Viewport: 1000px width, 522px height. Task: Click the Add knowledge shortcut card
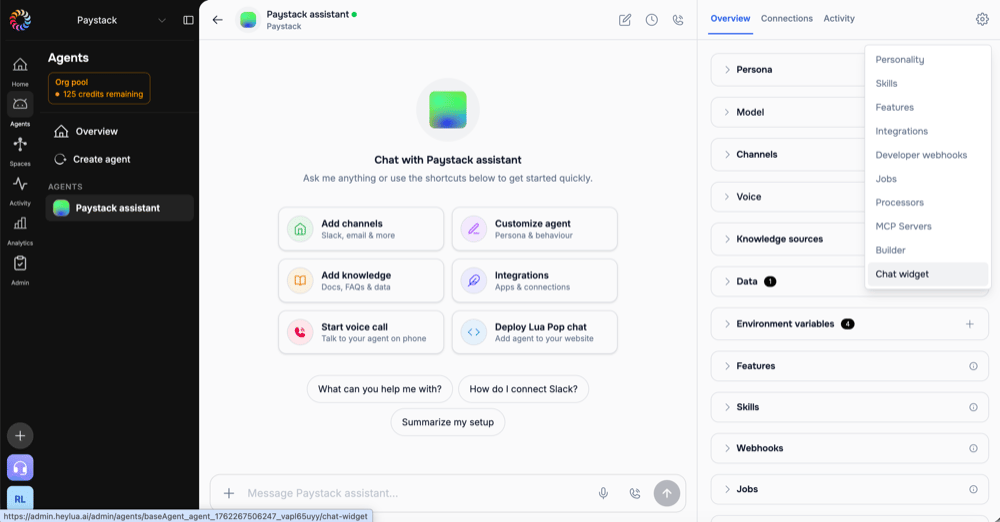point(361,281)
